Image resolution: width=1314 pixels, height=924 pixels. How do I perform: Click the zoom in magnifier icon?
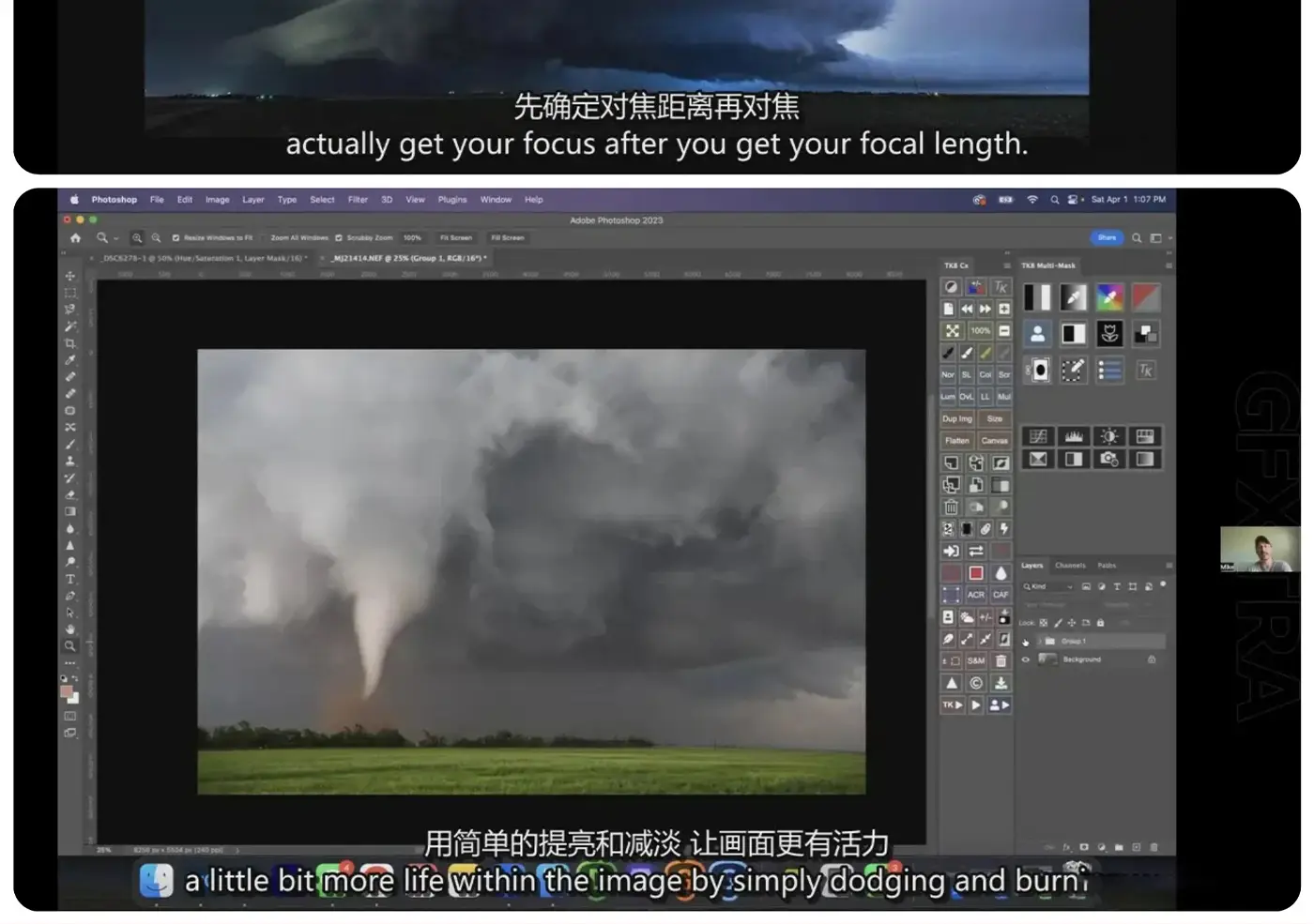[137, 238]
